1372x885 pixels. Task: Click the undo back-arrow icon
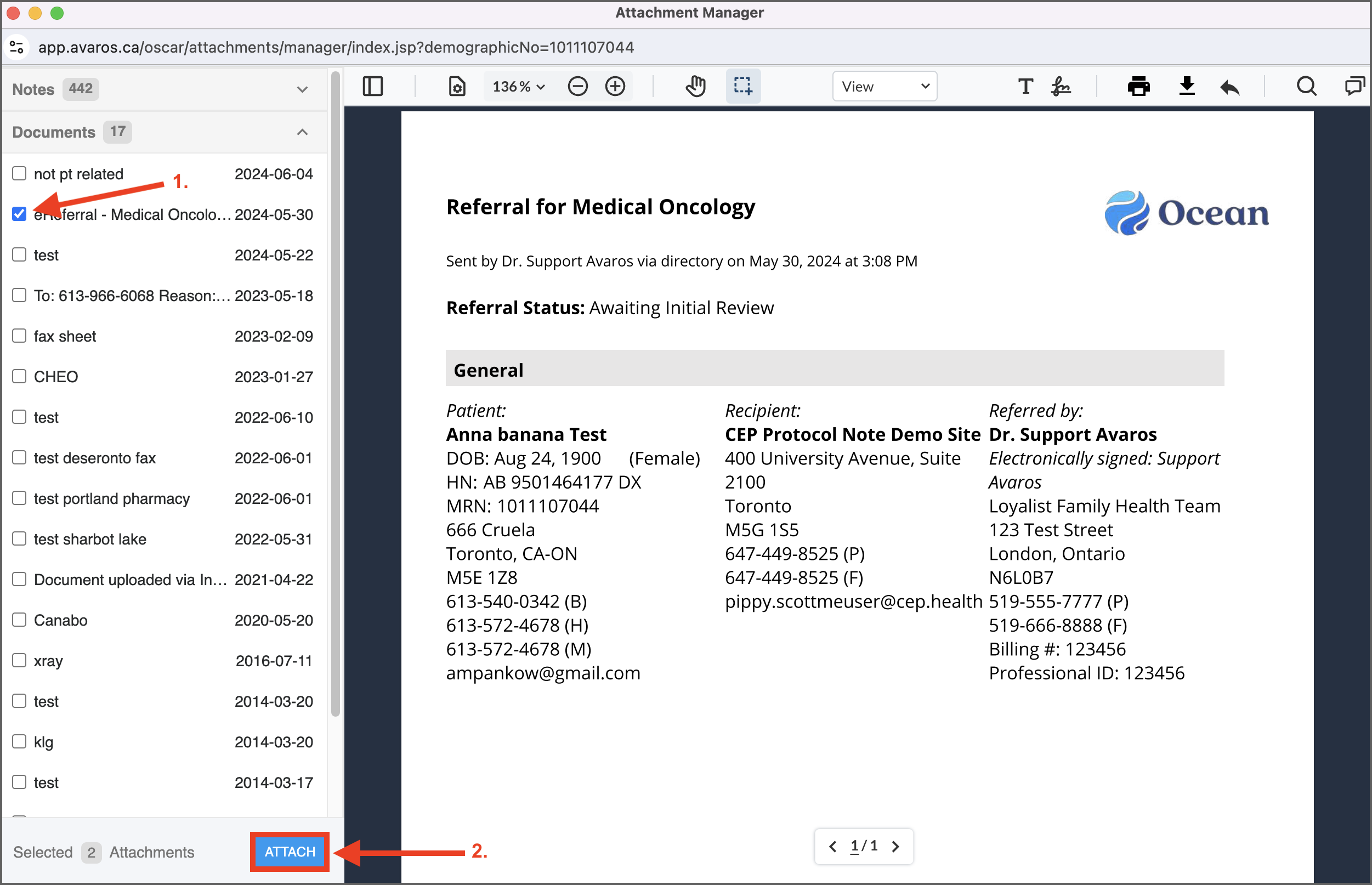[x=1229, y=87]
